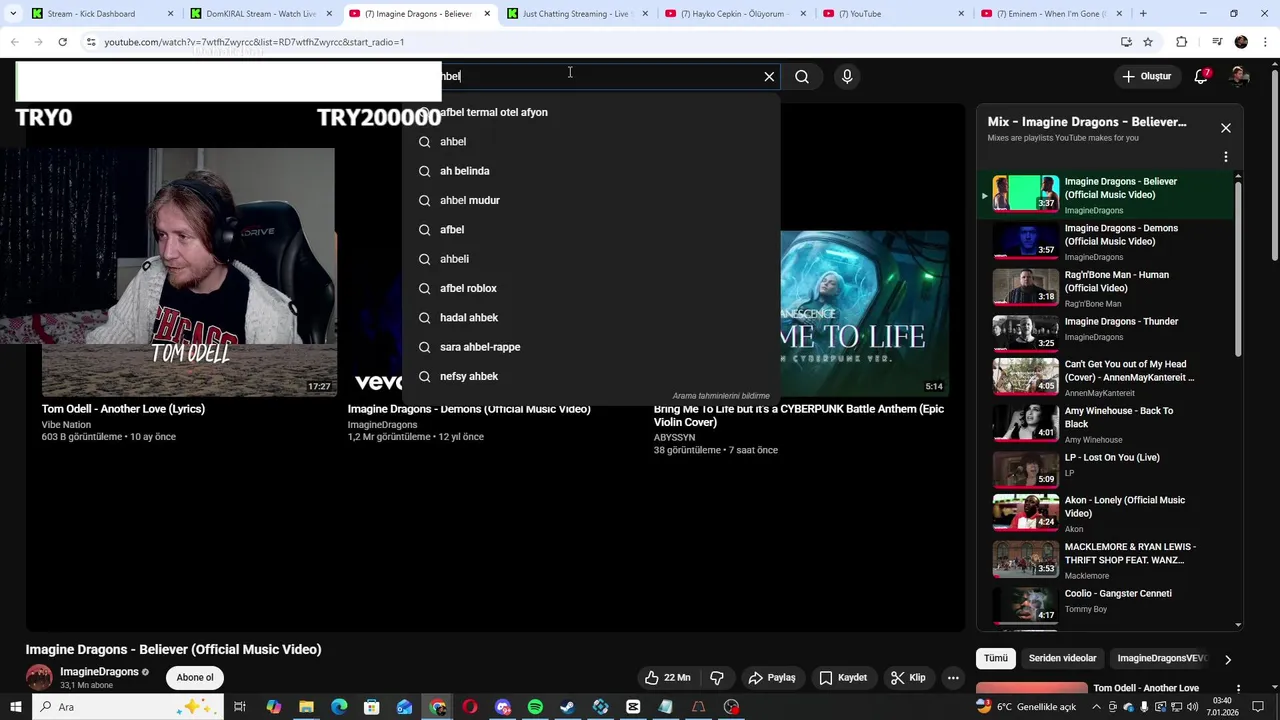Click 'Arama tahminlerini bildirme' link

coord(721,396)
